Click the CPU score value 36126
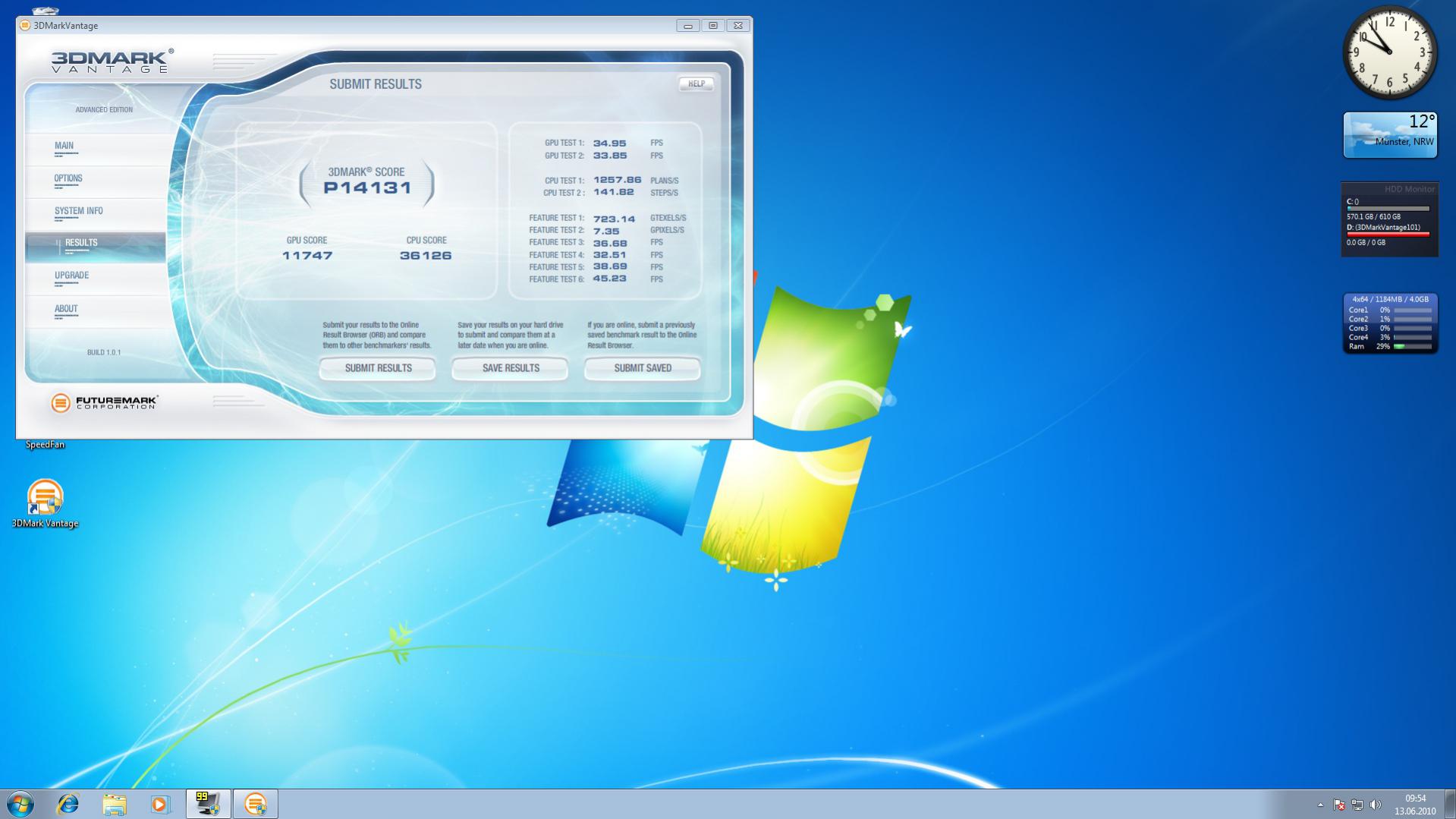This screenshot has width=1456, height=819. tap(426, 256)
